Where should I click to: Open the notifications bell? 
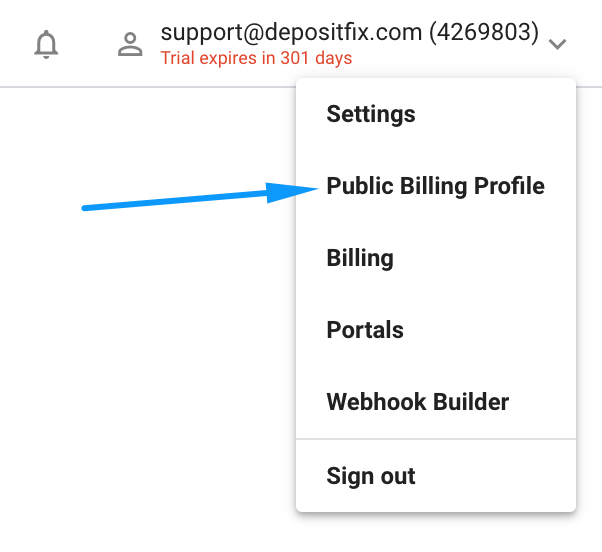pos(46,44)
